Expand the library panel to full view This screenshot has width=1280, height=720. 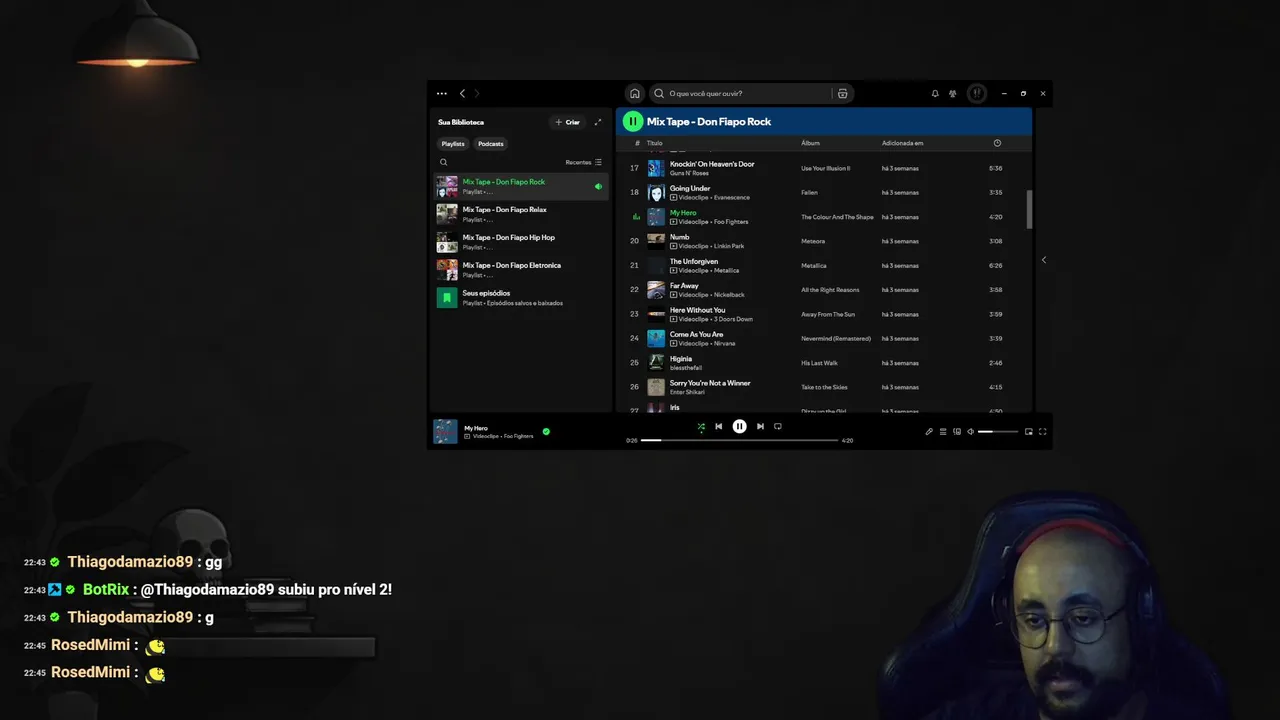[598, 122]
